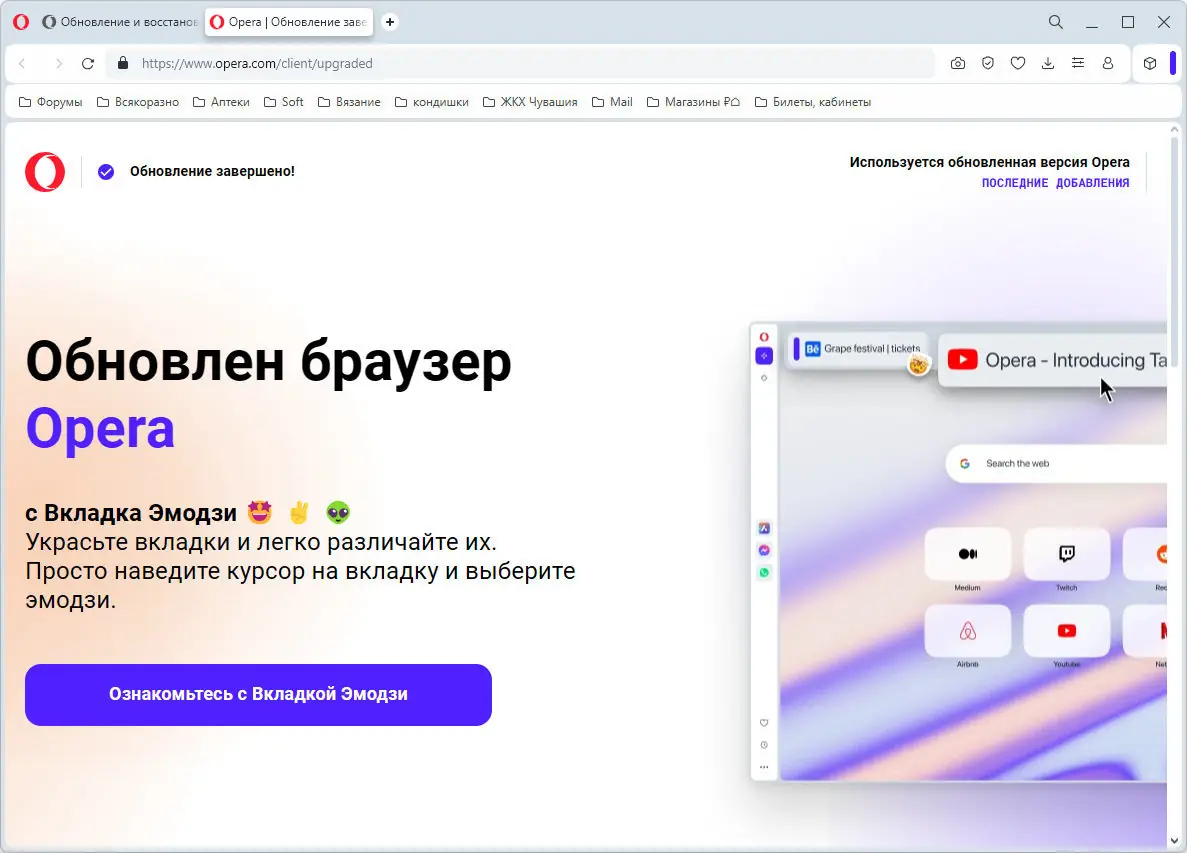Click the Opera logo on the page
Viewport: 1187px width, 853px height.
45,172
